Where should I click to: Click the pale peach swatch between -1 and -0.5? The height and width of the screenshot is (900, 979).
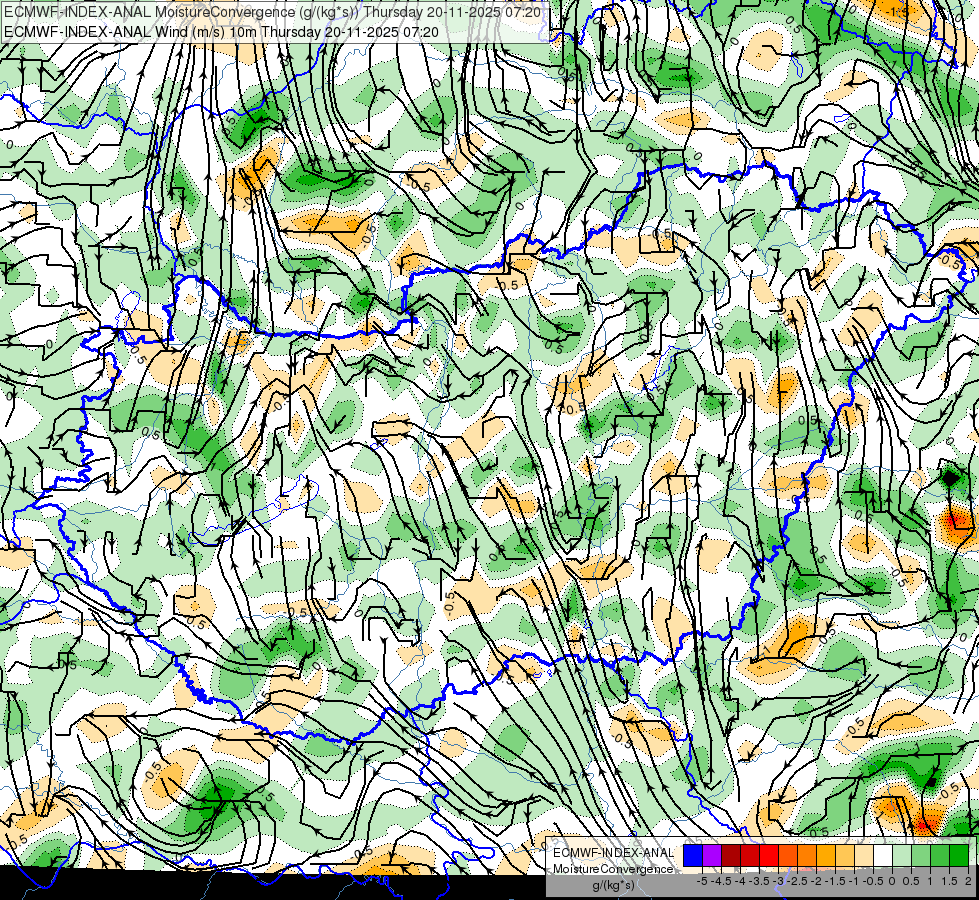click(864, 856)
